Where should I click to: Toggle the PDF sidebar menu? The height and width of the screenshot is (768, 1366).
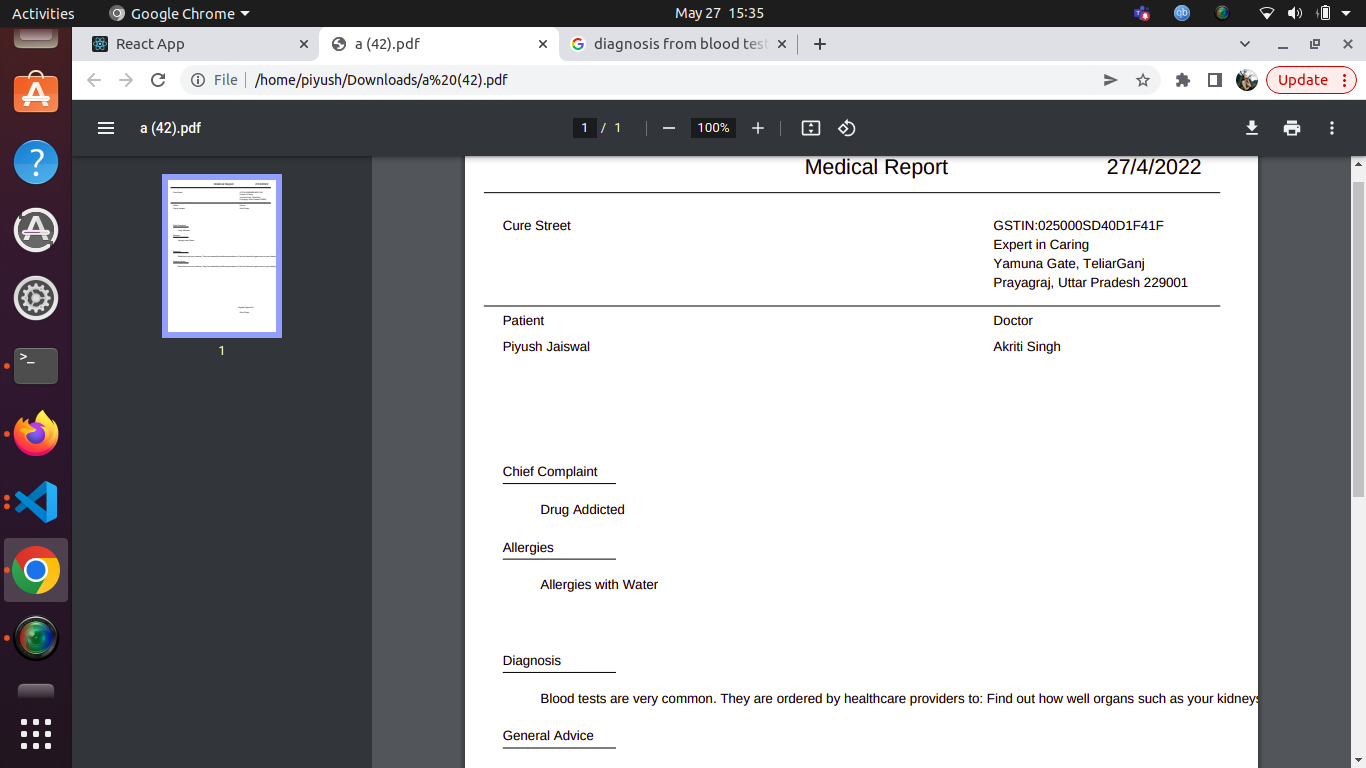point(106,128)
